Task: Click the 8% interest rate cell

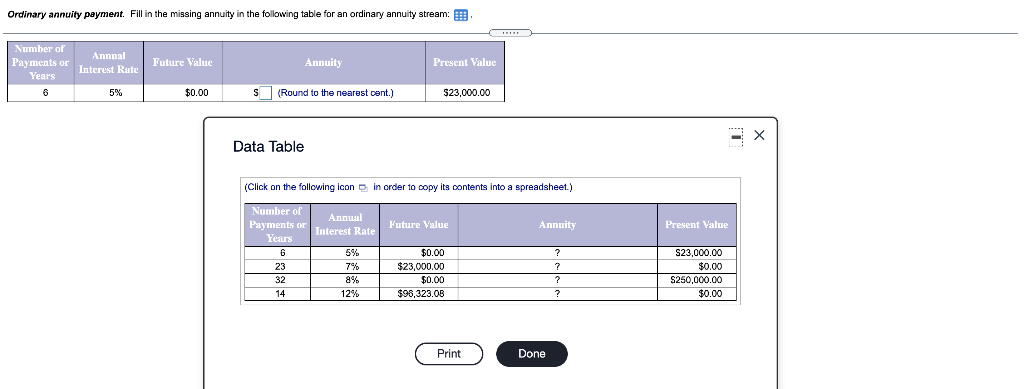Action: [345, 280]
